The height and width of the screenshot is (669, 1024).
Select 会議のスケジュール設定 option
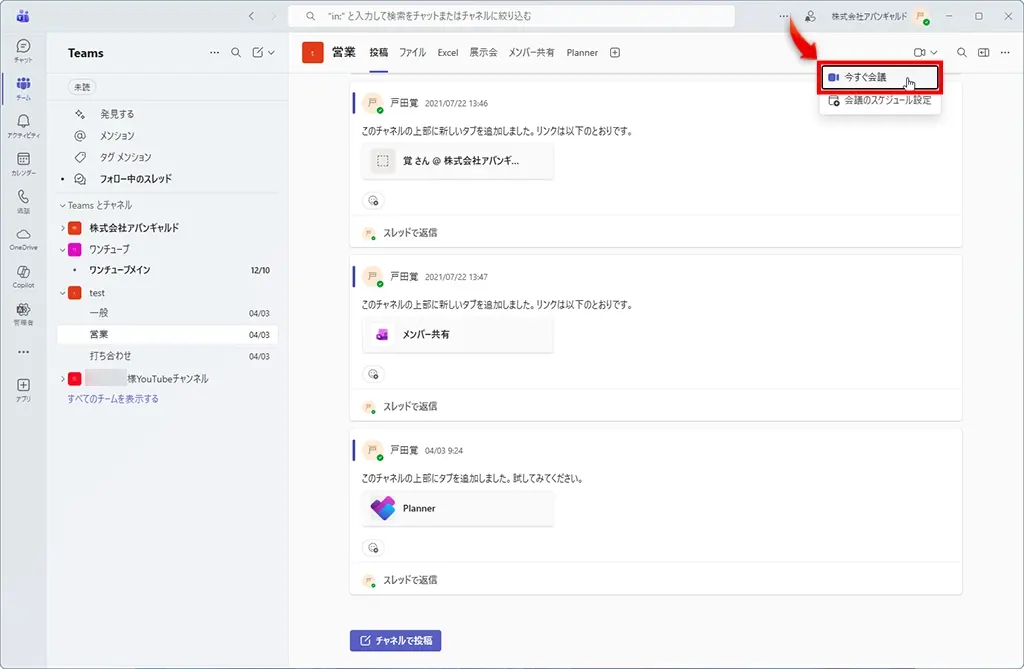(888, 100)
